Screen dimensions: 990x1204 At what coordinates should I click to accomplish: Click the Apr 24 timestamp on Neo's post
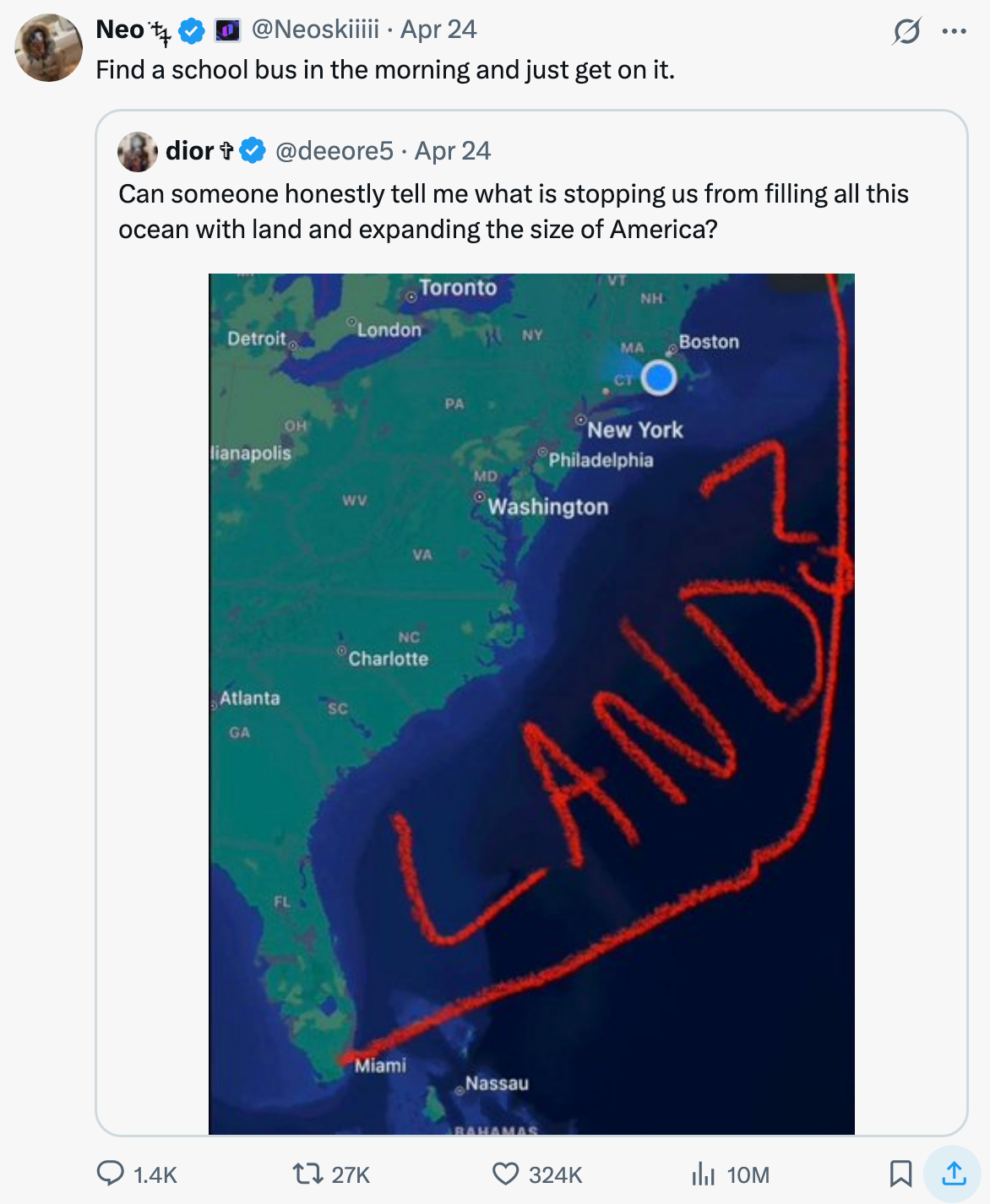438,30
